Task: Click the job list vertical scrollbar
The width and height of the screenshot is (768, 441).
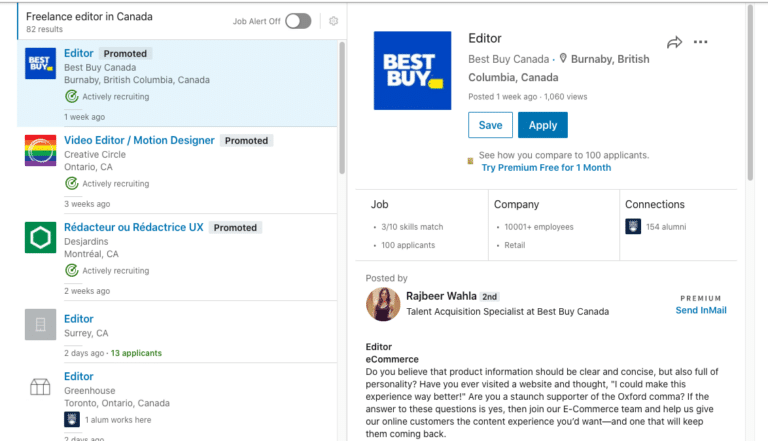Action: tap(342, 108)
